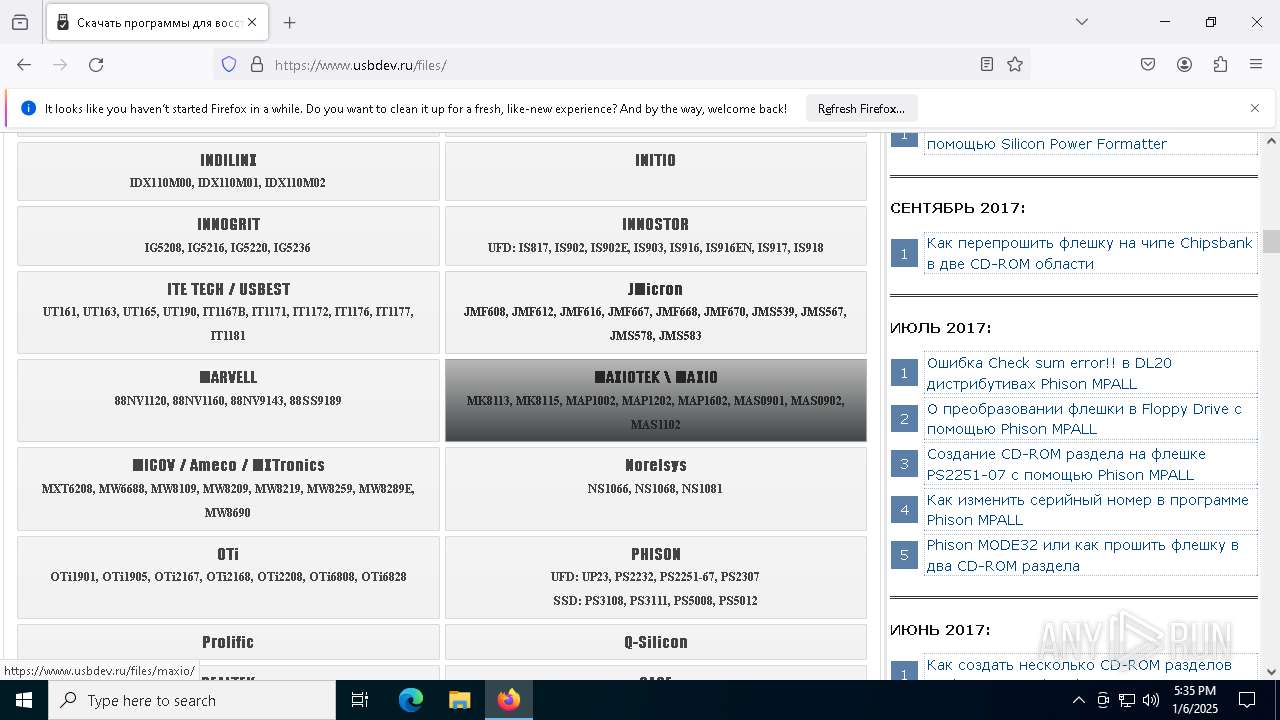The width and height of the screenshot is (1280, 720).
Task: Bookmark this page with star icon
Action: click(x=1015, y=64)
